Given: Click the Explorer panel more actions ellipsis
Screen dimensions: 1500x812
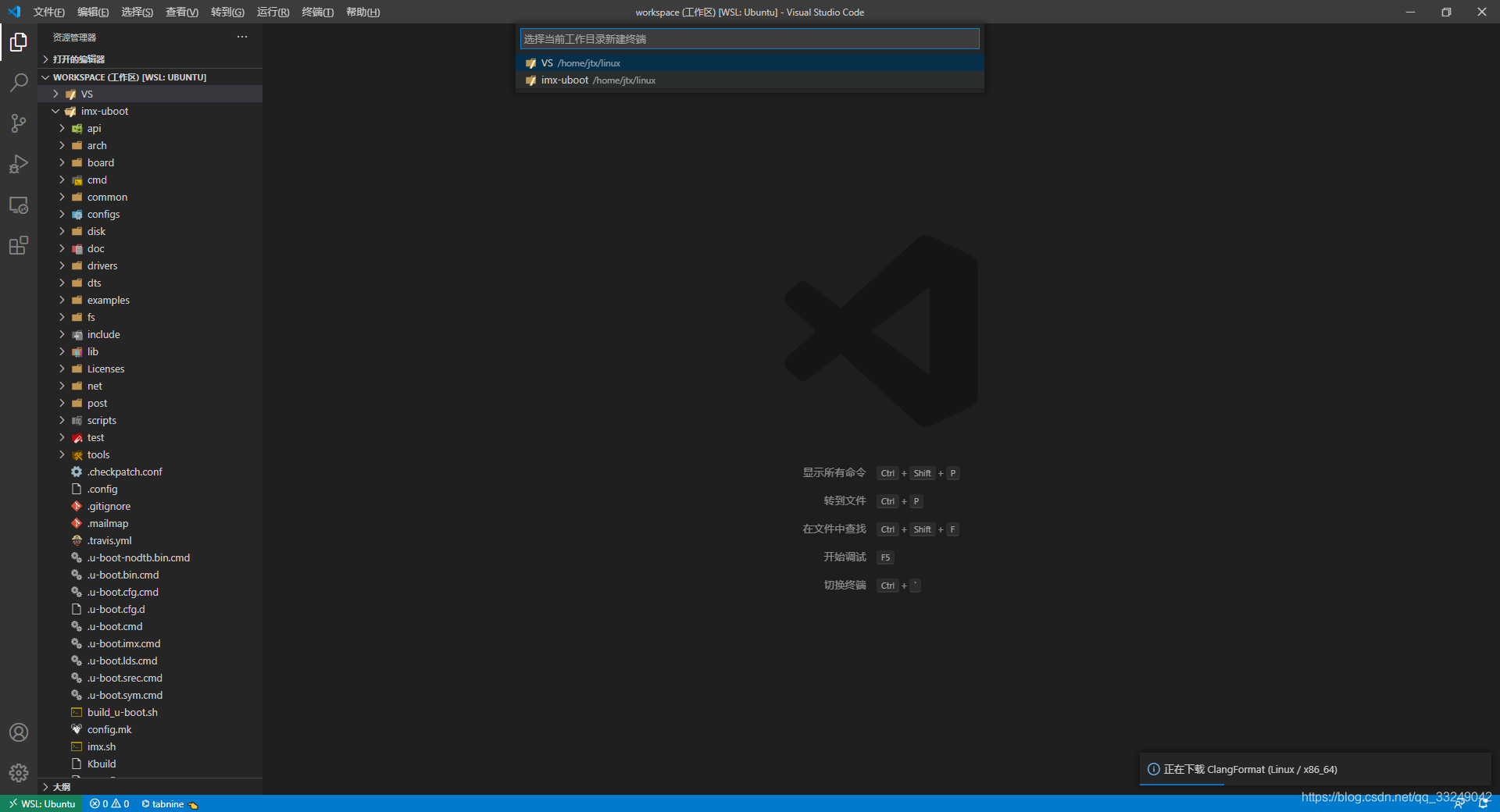Looking at the screenshot, I should (x=242, y=37).
